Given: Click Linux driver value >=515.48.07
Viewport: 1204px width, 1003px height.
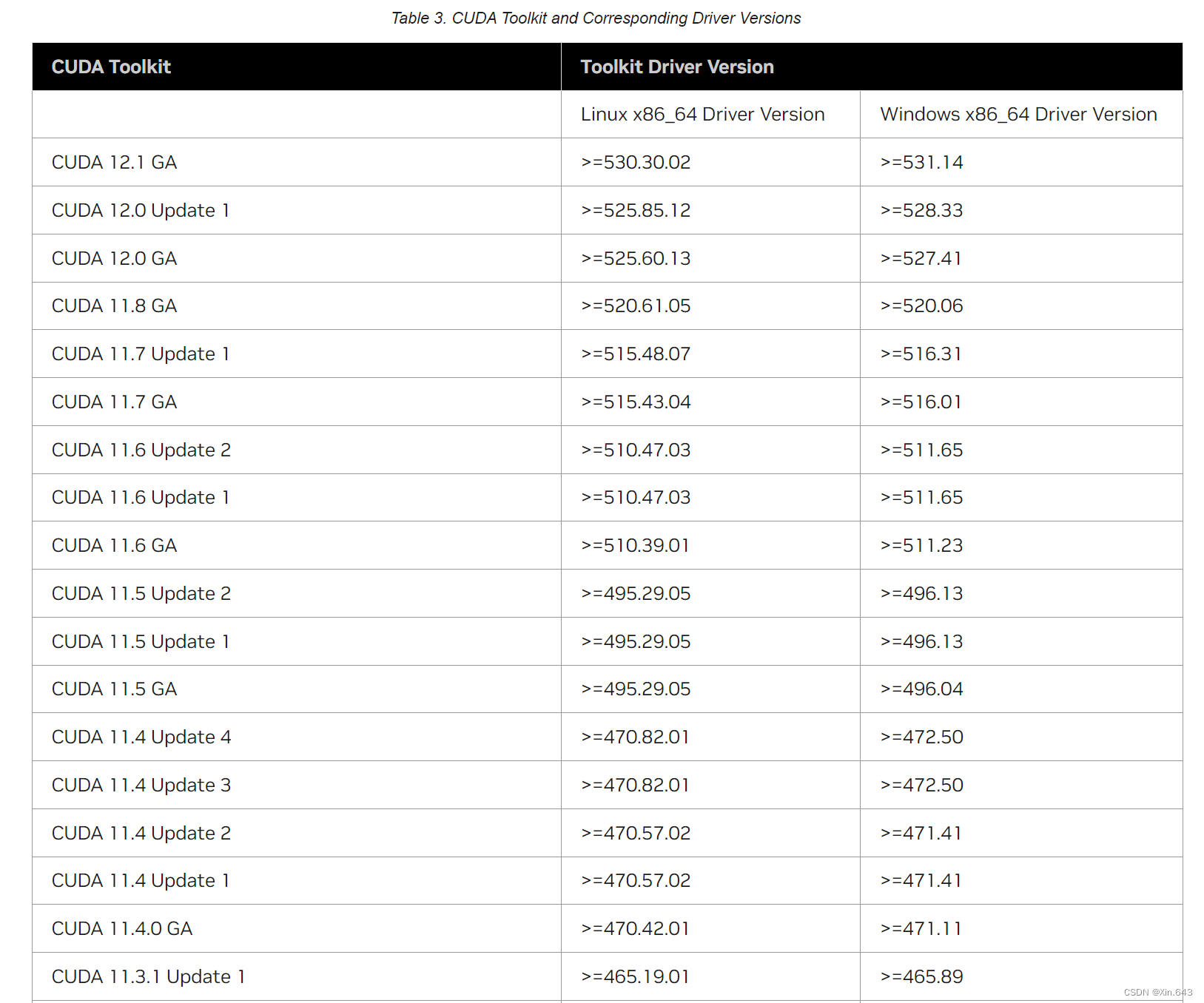Looking at the screenshot, I should (636, 354).
